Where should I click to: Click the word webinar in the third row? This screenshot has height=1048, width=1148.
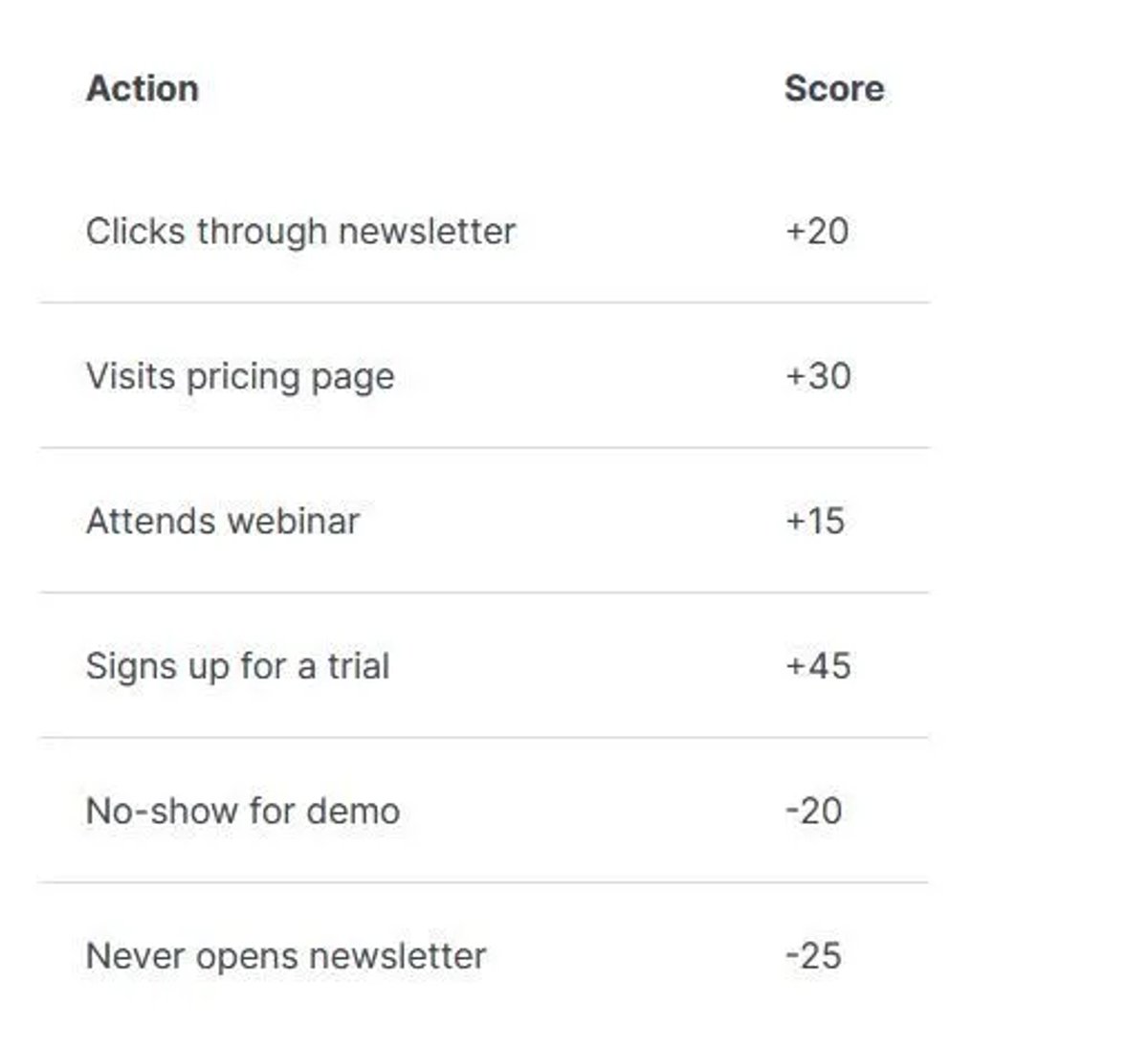tap(294, 521)
